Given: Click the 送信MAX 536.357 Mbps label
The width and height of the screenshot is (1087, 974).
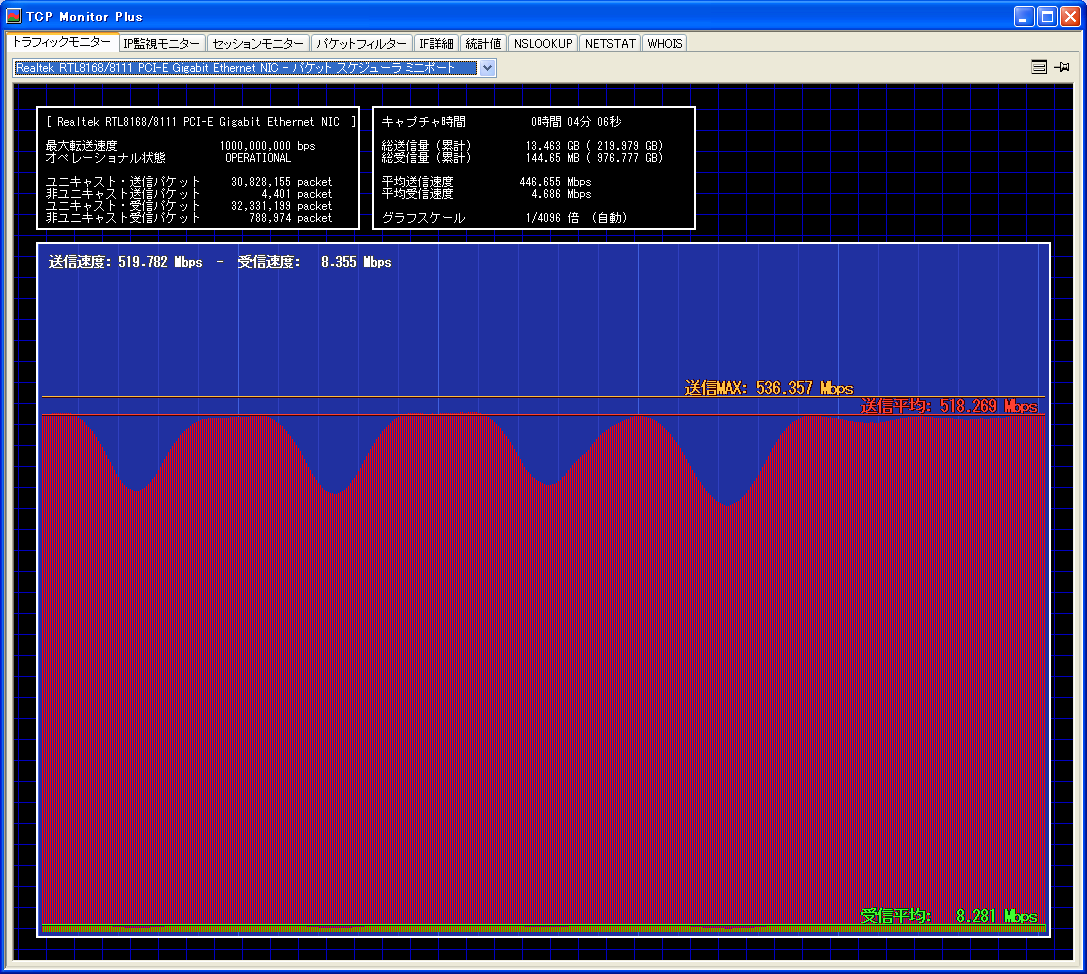Looking at the screenshot, I should [x=768, y=388].
